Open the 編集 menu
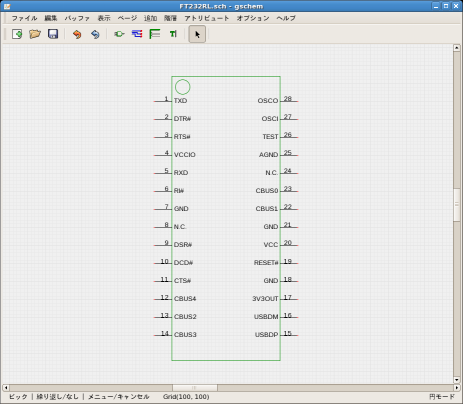This screenshot has width=463, height=404. (51, 18)
